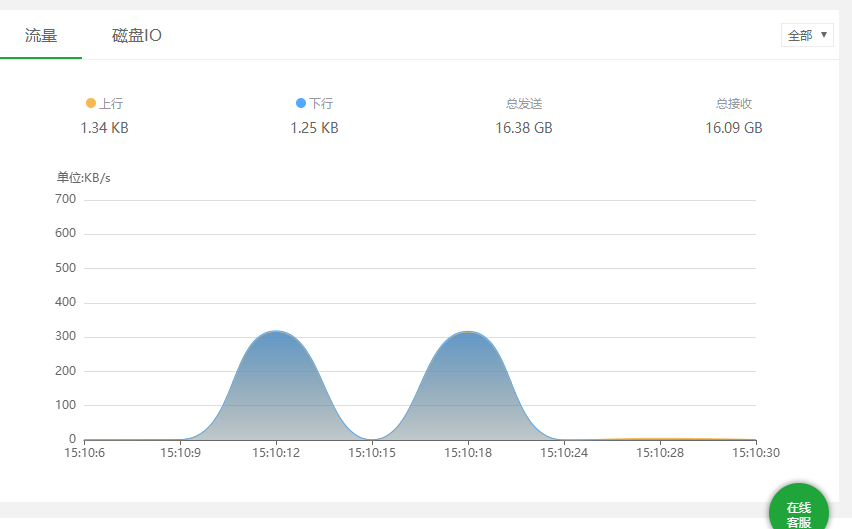Click the first traffic peak above 15:10:12
The width and height of the screenshot is (852, 529).
[276, 332]
